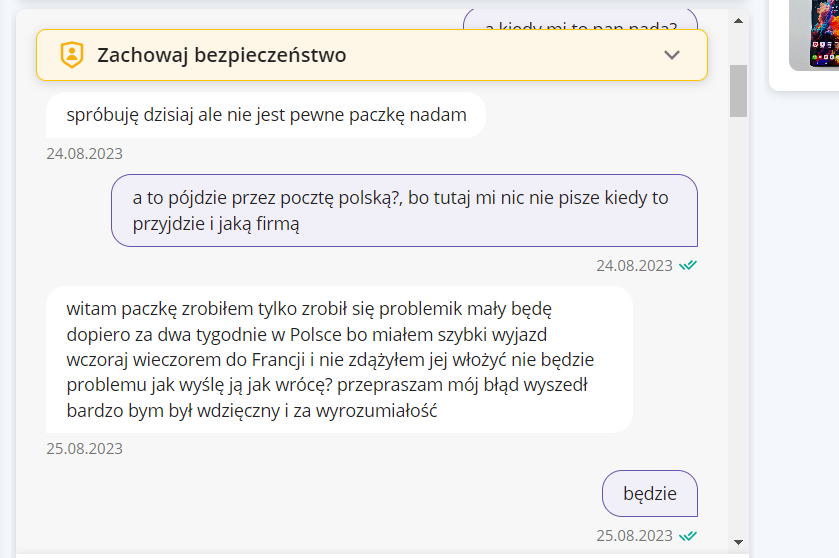Click the scrollbar down arrow
This screenshot has height=558, width=839.
[739, 541]
